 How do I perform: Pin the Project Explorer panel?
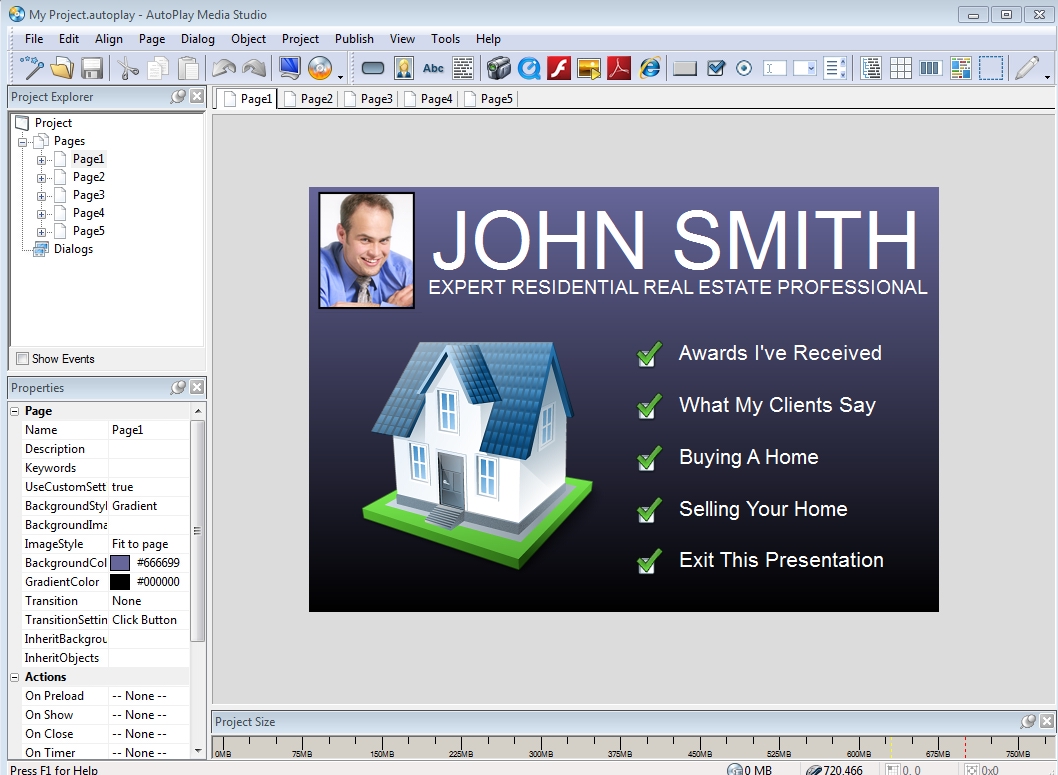point(178,96)
